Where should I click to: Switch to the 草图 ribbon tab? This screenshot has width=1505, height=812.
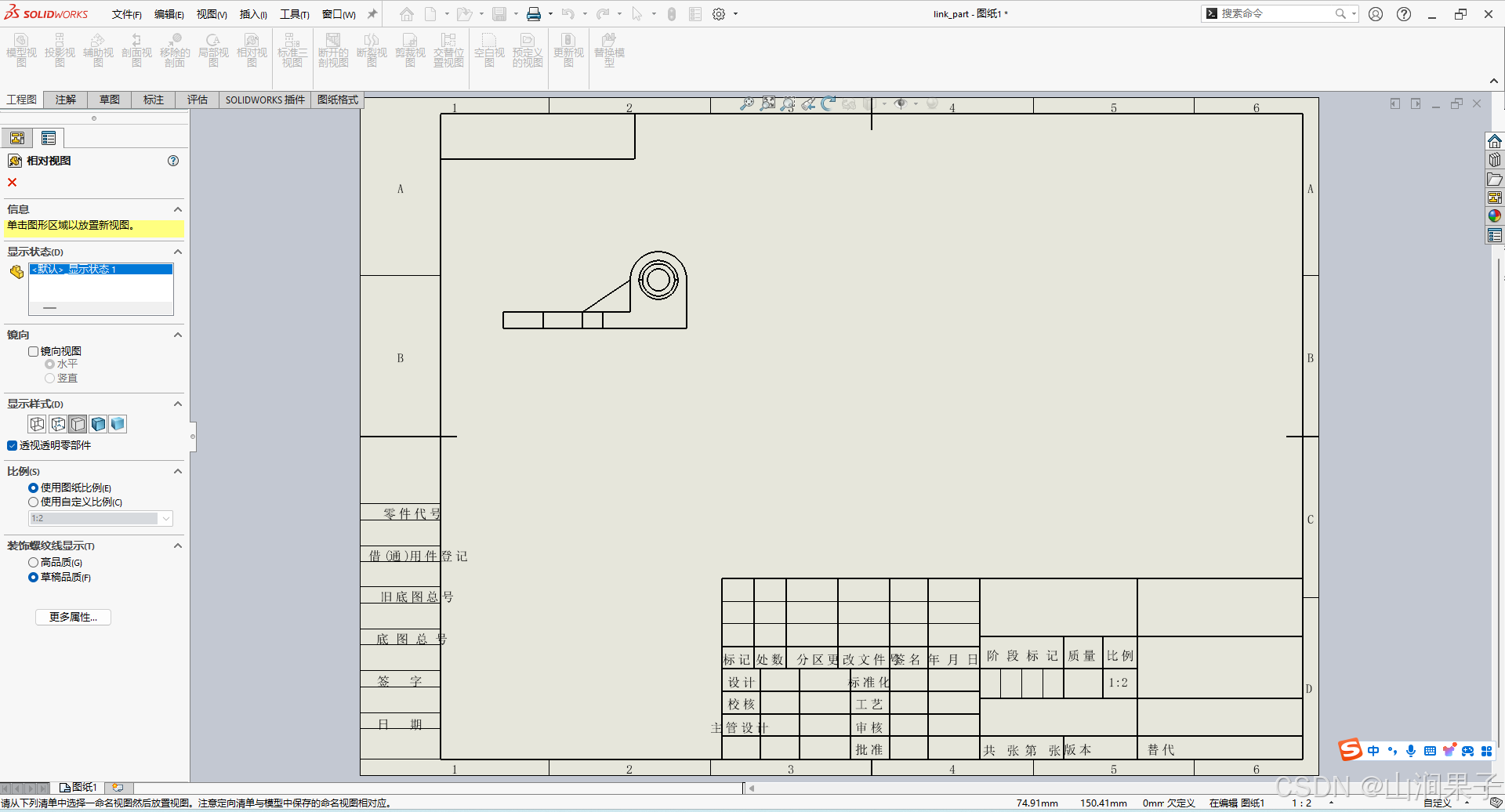coord(110,100)
